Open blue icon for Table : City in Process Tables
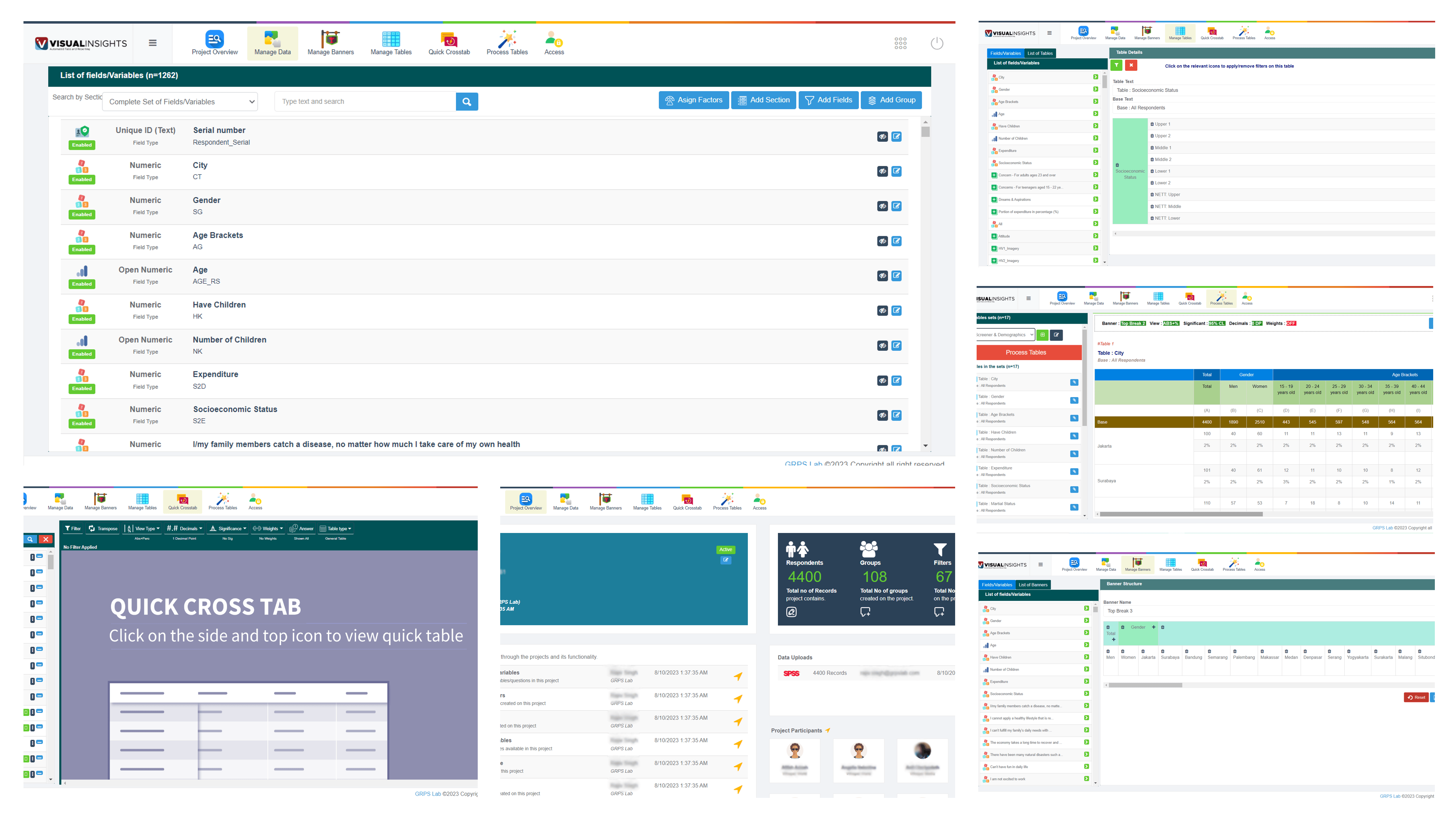The width and height of the screenshot is (1456, 820). 1074,383
